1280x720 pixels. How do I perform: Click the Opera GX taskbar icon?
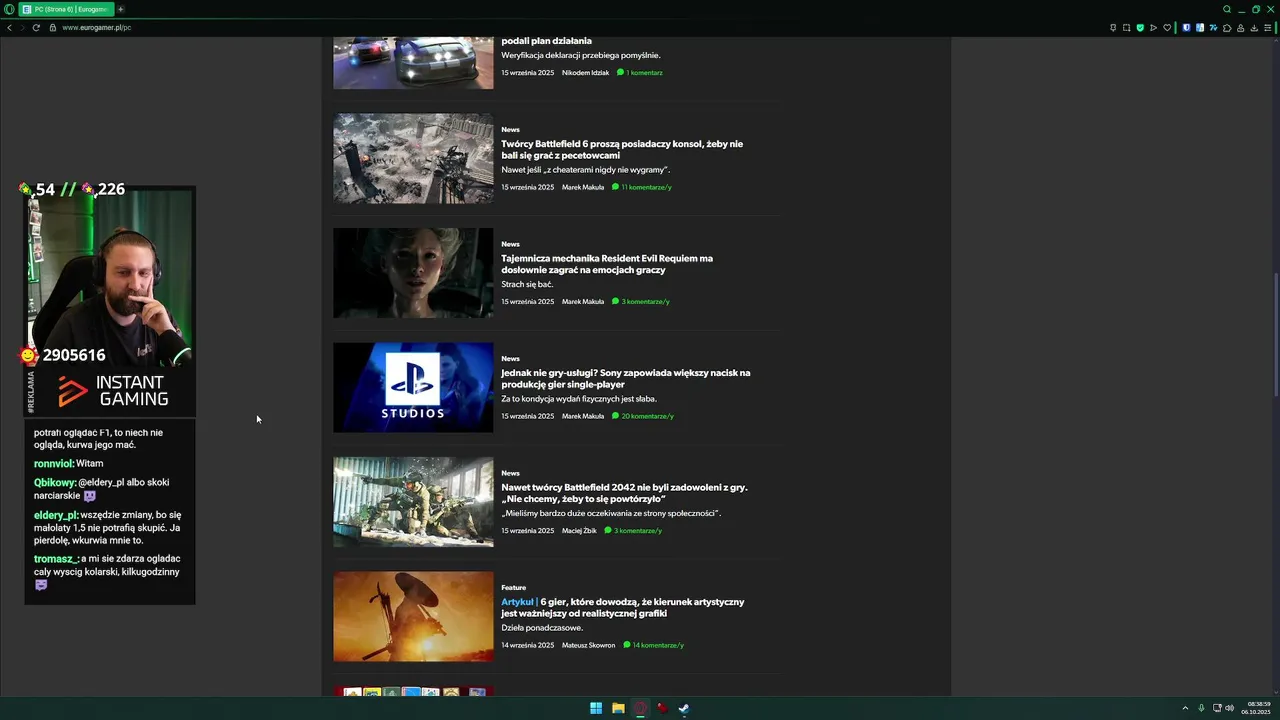(x=640, y=708)
